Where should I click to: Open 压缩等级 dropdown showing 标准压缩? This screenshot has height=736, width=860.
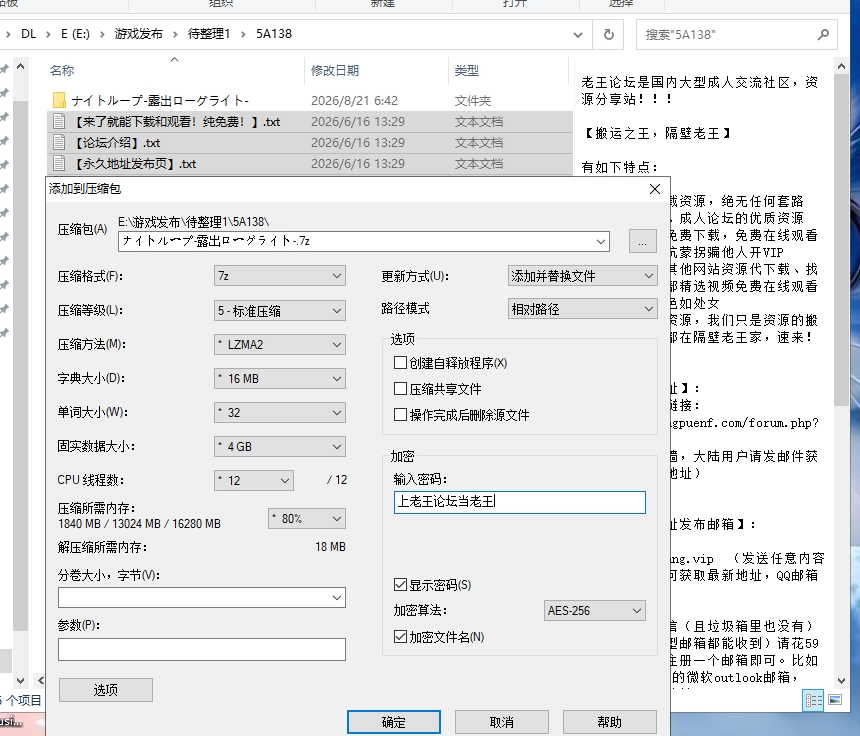pyautogui.click(x=280, y=310)
